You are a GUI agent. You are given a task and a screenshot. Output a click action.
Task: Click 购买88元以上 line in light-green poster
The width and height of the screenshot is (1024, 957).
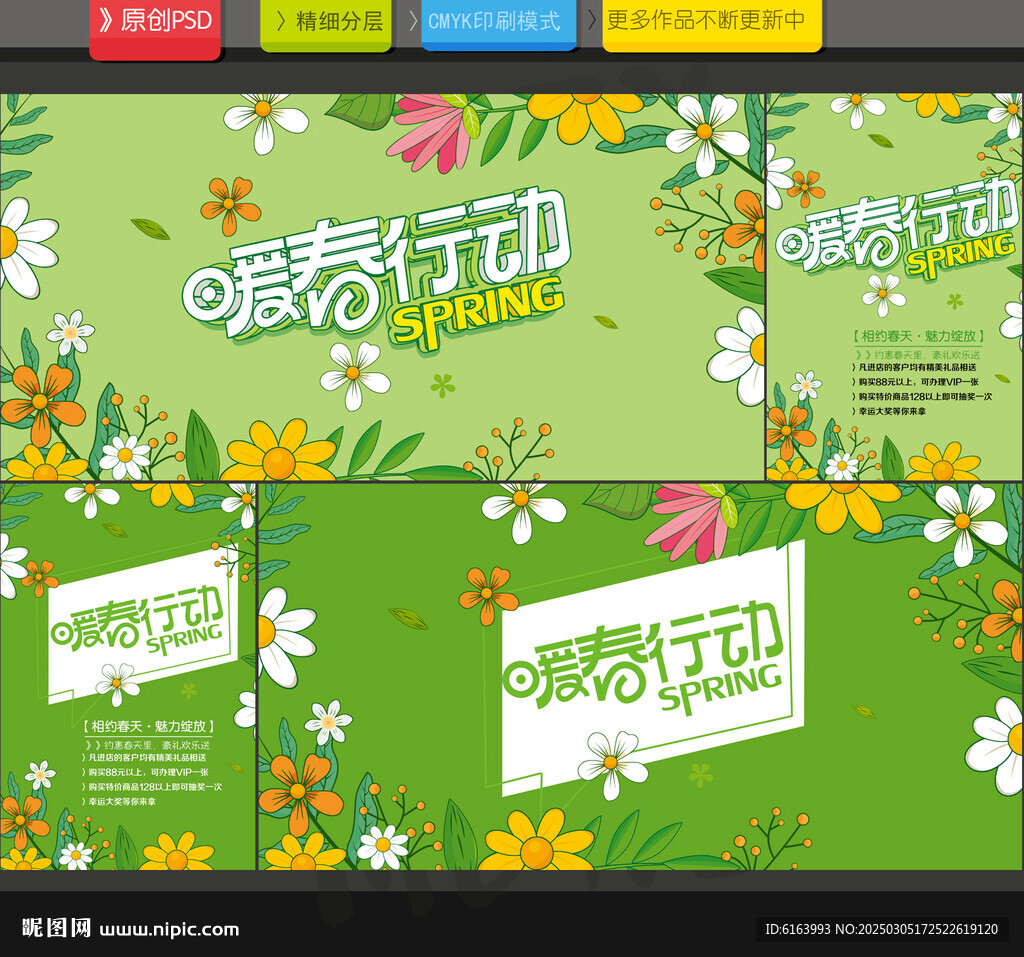point(916,382)
